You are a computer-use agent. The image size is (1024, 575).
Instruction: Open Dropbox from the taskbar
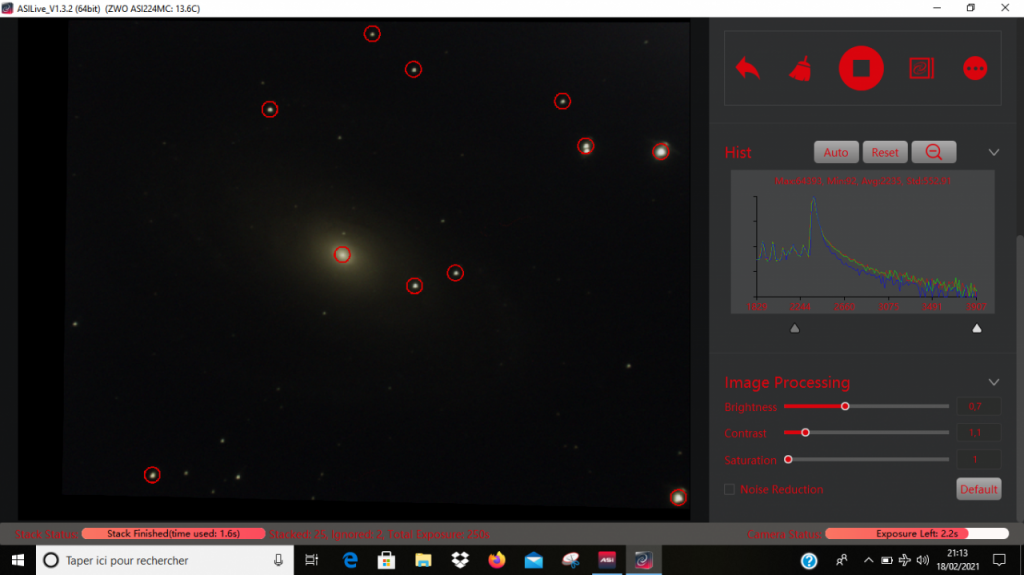[460, 560]
